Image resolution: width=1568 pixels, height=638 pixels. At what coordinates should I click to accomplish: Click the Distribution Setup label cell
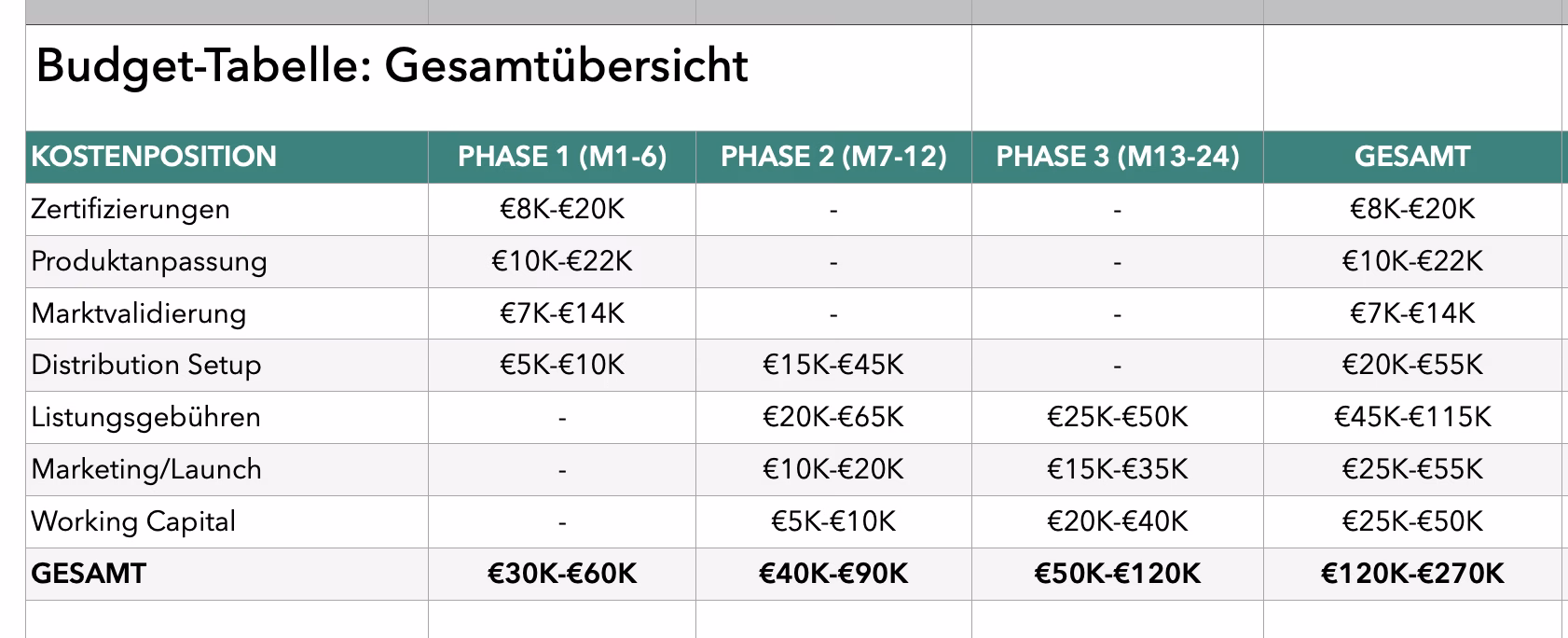click(146, 365)
